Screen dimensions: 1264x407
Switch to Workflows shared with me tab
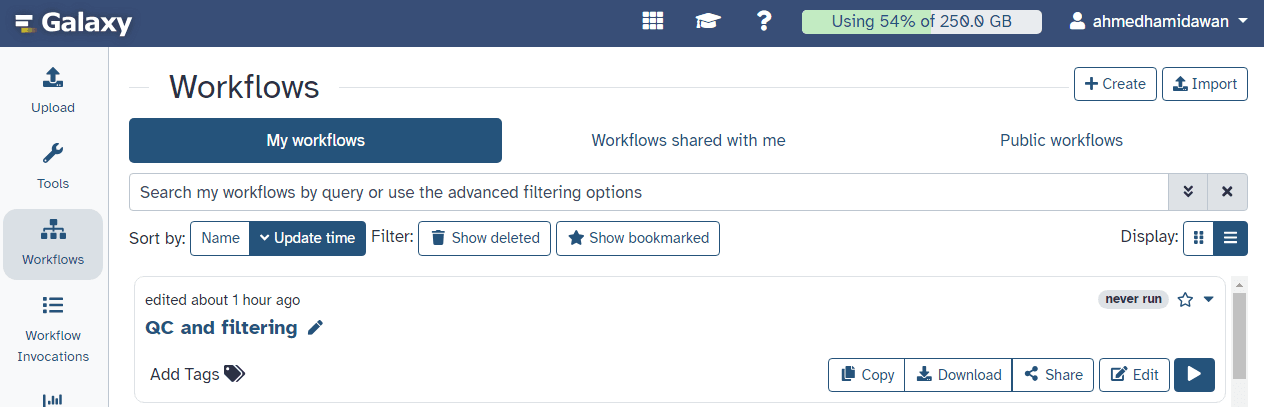688,141
